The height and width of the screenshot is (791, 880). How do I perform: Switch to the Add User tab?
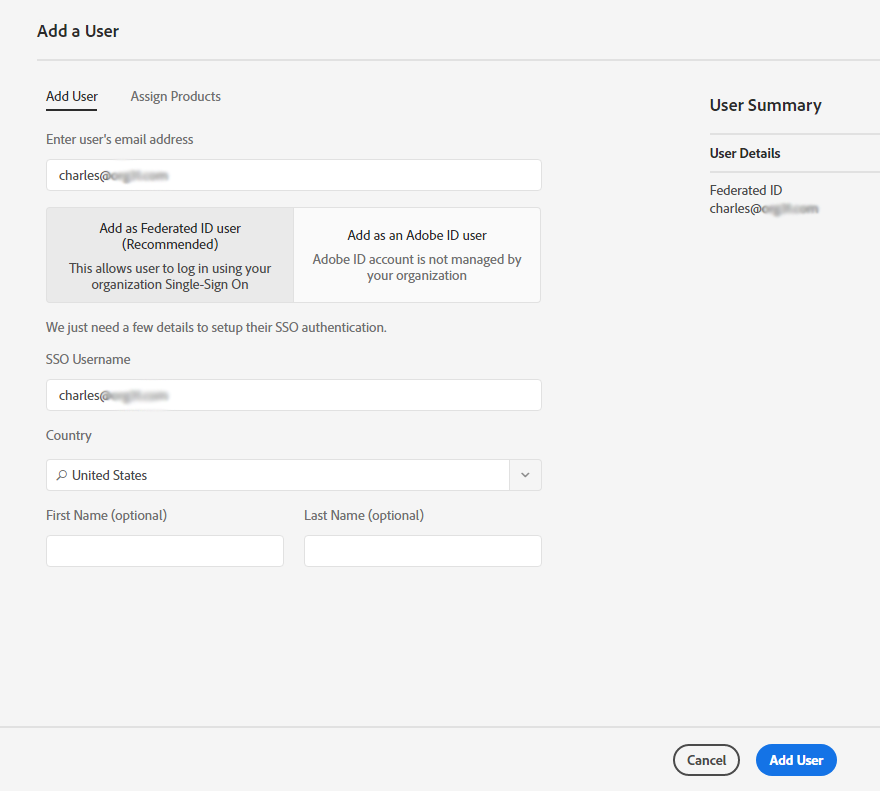point(71,96)
